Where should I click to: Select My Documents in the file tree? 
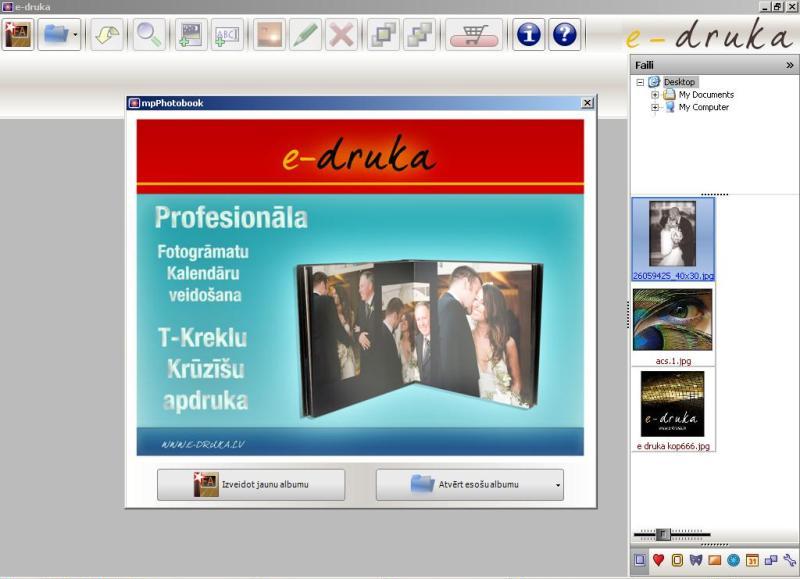pos(706,95)
